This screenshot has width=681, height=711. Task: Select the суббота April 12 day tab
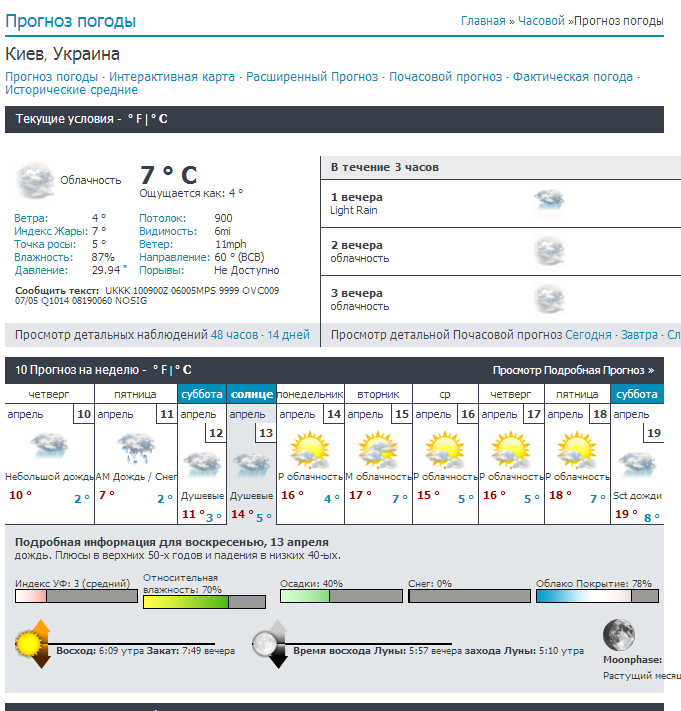(x=202, y=394)
